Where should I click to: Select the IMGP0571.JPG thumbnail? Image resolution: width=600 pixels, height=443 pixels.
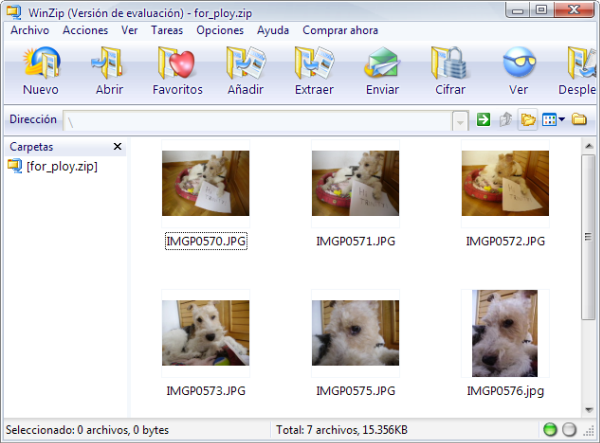point(355,184)
